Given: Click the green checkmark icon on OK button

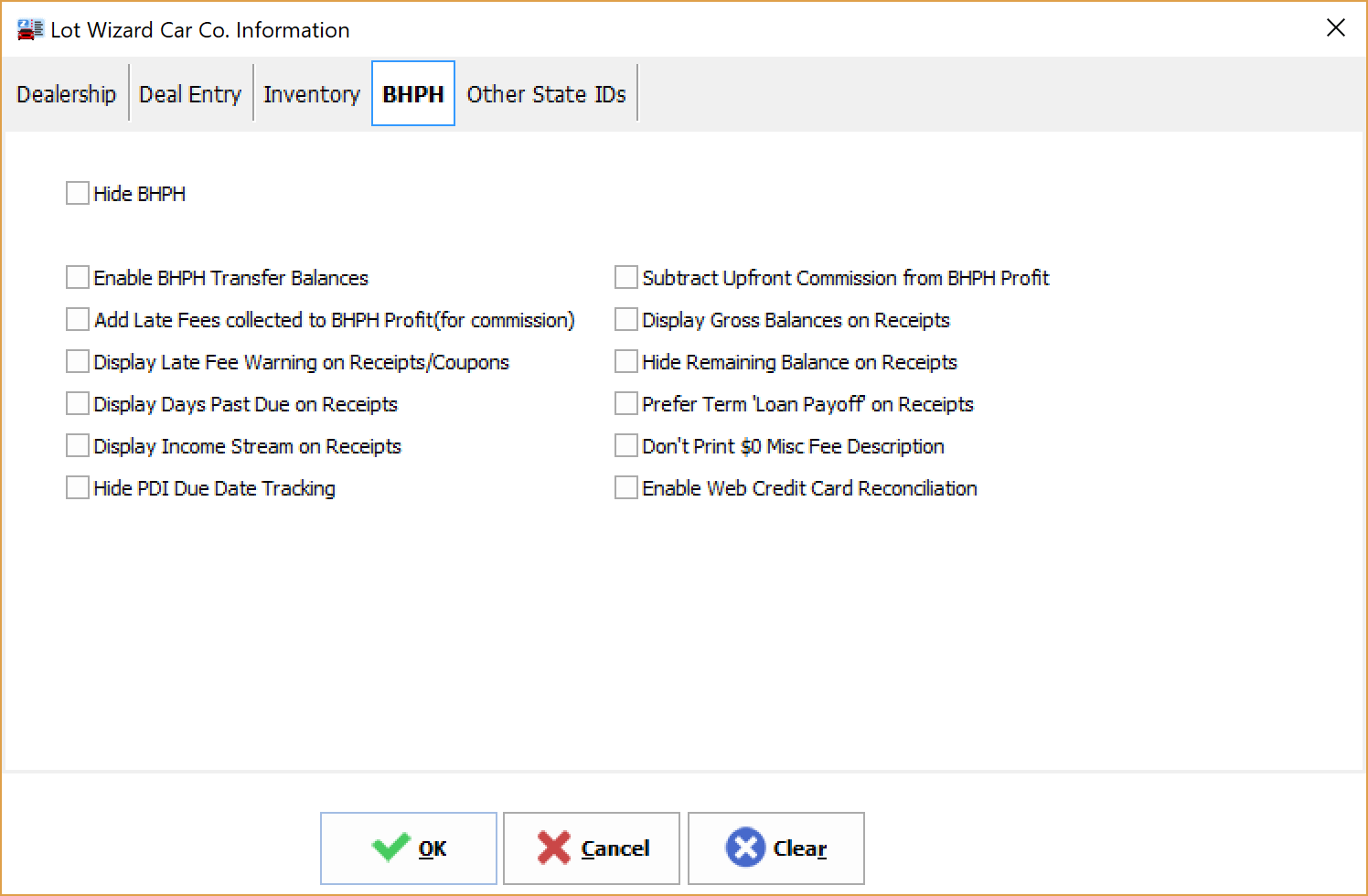Looking at the screenshot, I should point(390,848).
